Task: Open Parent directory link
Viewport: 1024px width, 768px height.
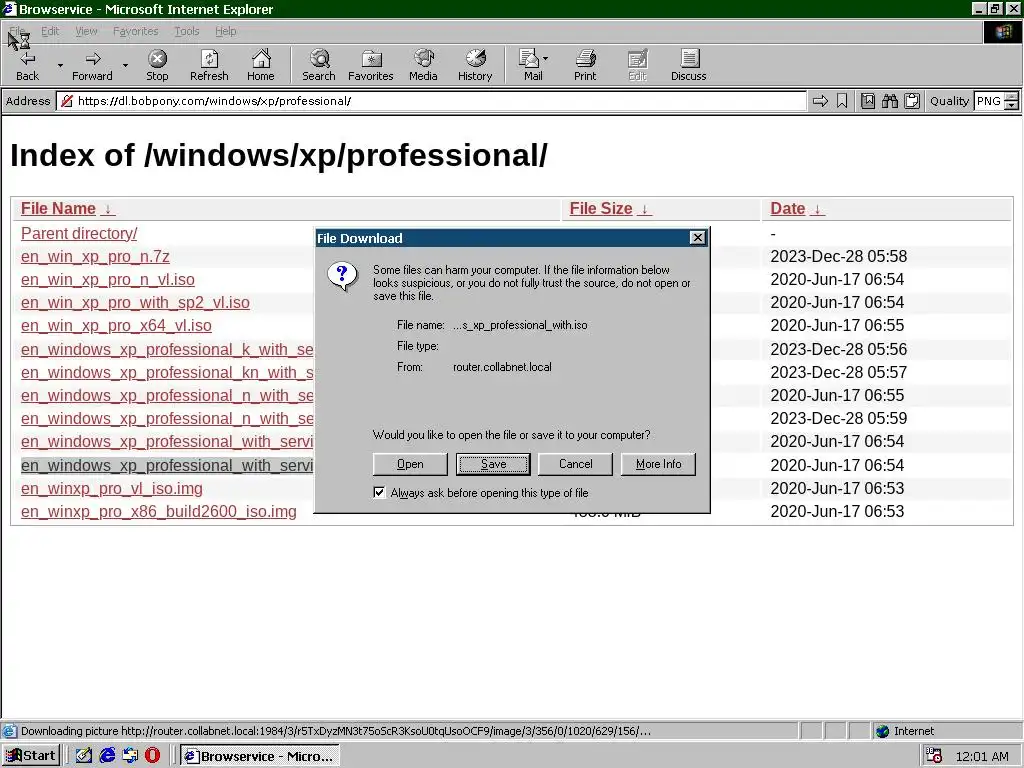Action: pyautogui.click(x=79, y=233)
